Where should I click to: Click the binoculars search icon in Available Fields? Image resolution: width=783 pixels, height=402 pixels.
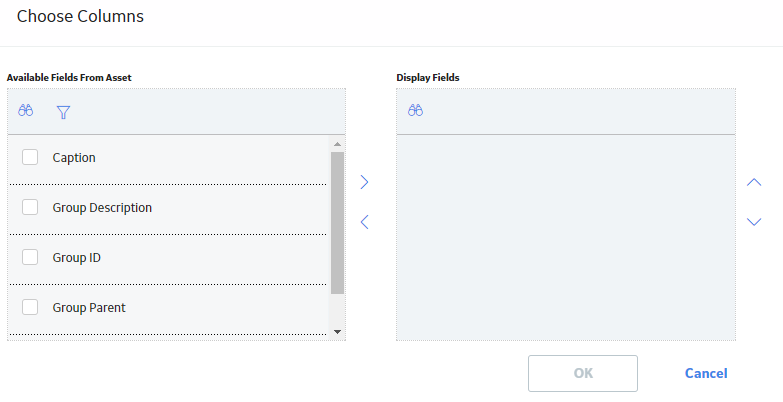point(25,110)
